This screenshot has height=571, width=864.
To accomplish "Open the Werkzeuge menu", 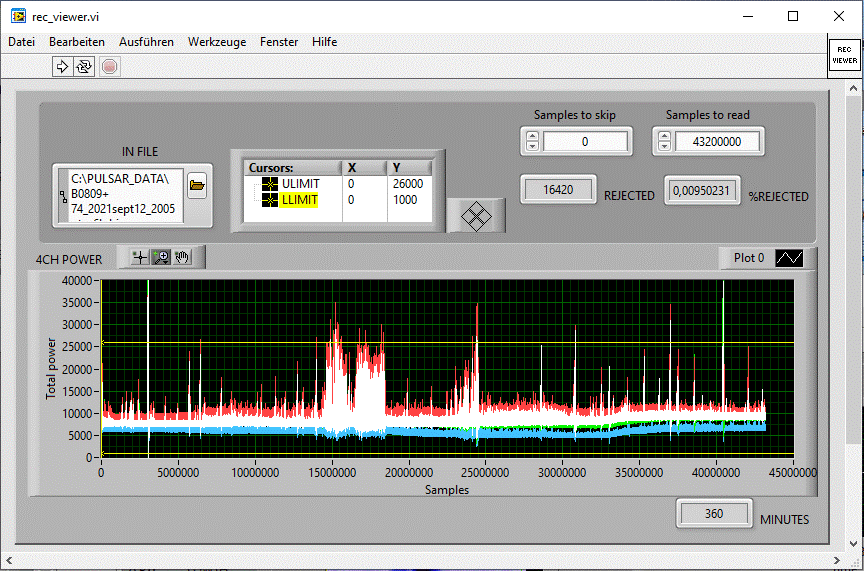I will 217,42.
